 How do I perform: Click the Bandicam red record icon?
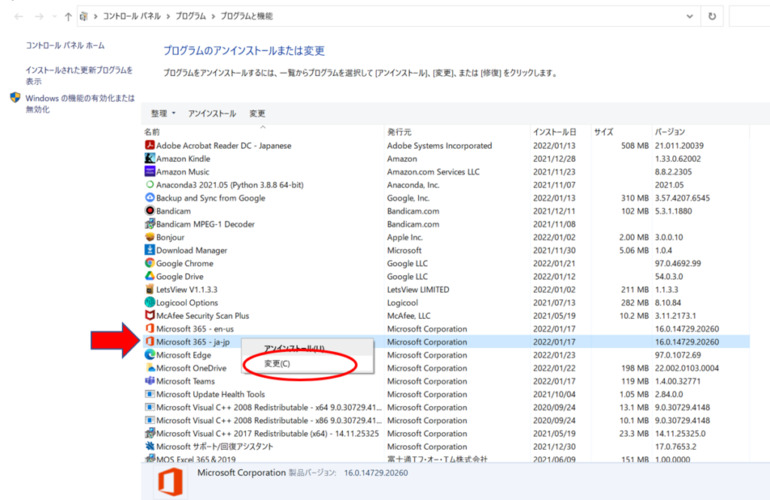[x=150, y=211]
